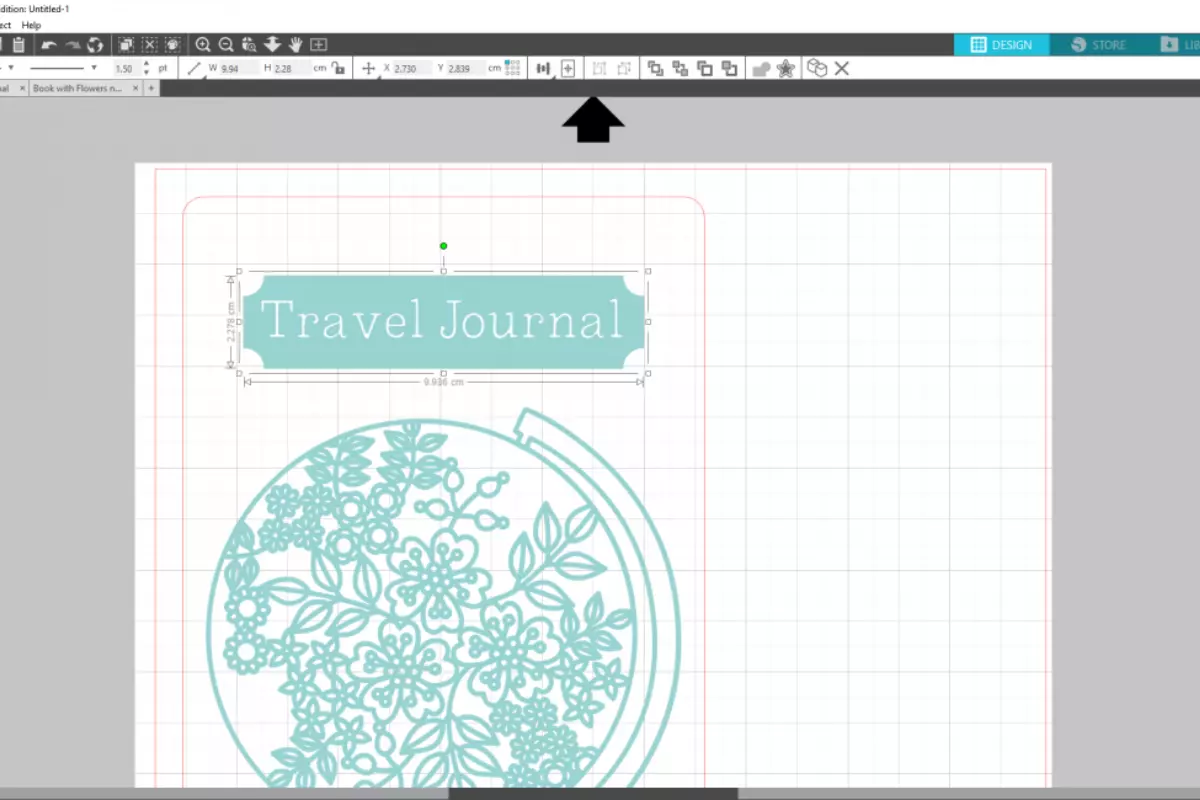The image size is (1200, 800).
Task: Click the Height field showing 2.28
Action: (292, 68)
